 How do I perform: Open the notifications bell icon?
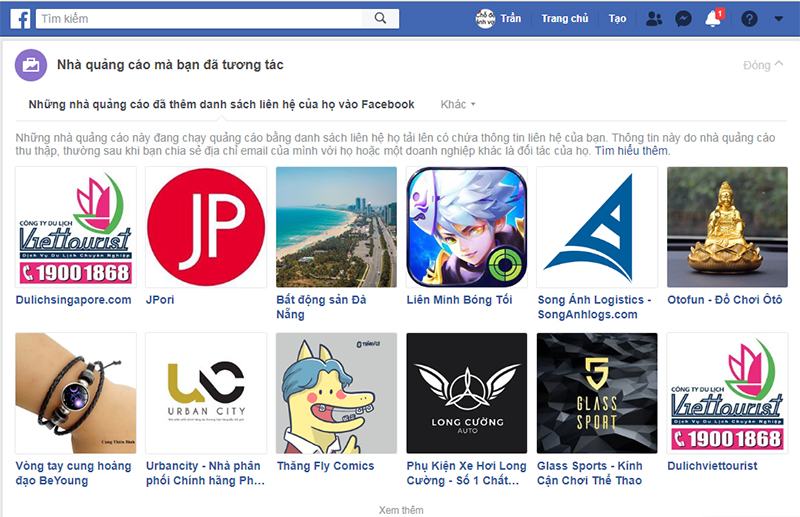(713, 19)
